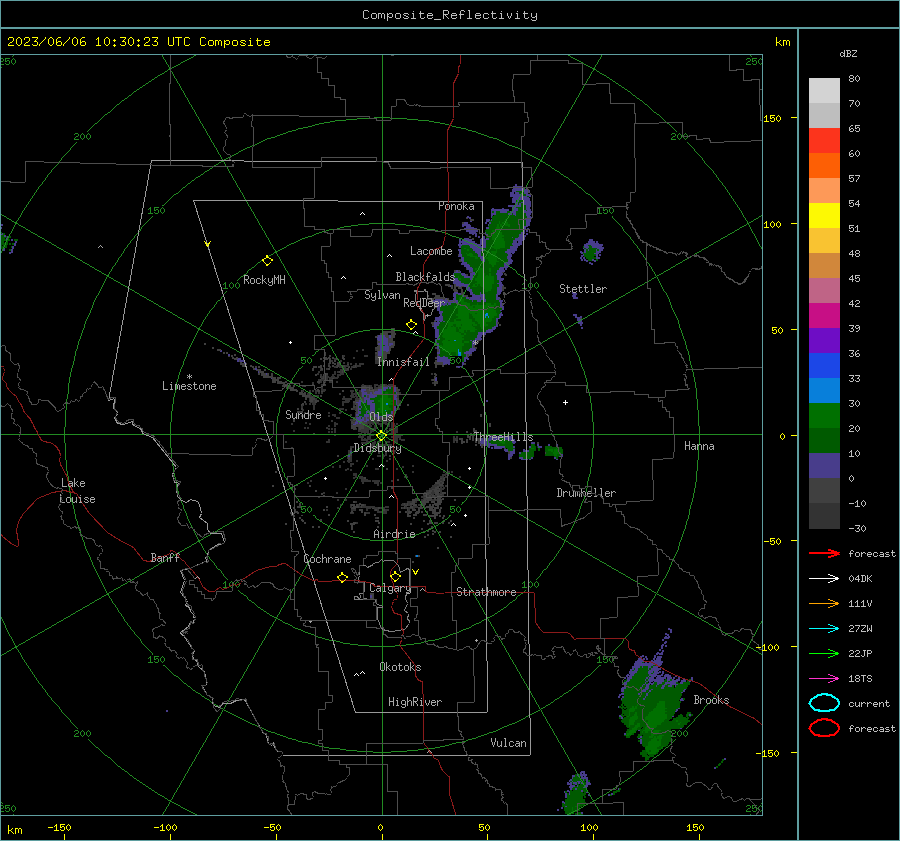Click the Innisfail city label
The width and height of the screenshot is (900, 841).
click(403, 362)
